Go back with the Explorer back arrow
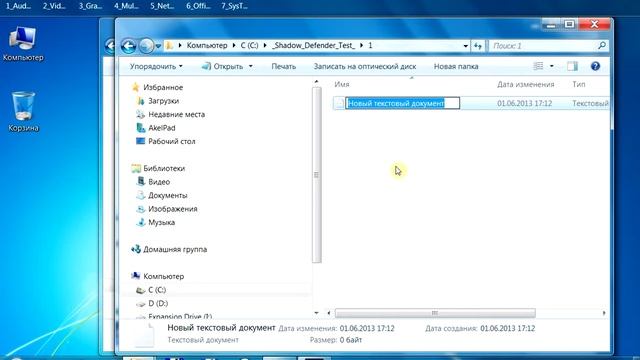Screen dimensions: 640x360 129,46
